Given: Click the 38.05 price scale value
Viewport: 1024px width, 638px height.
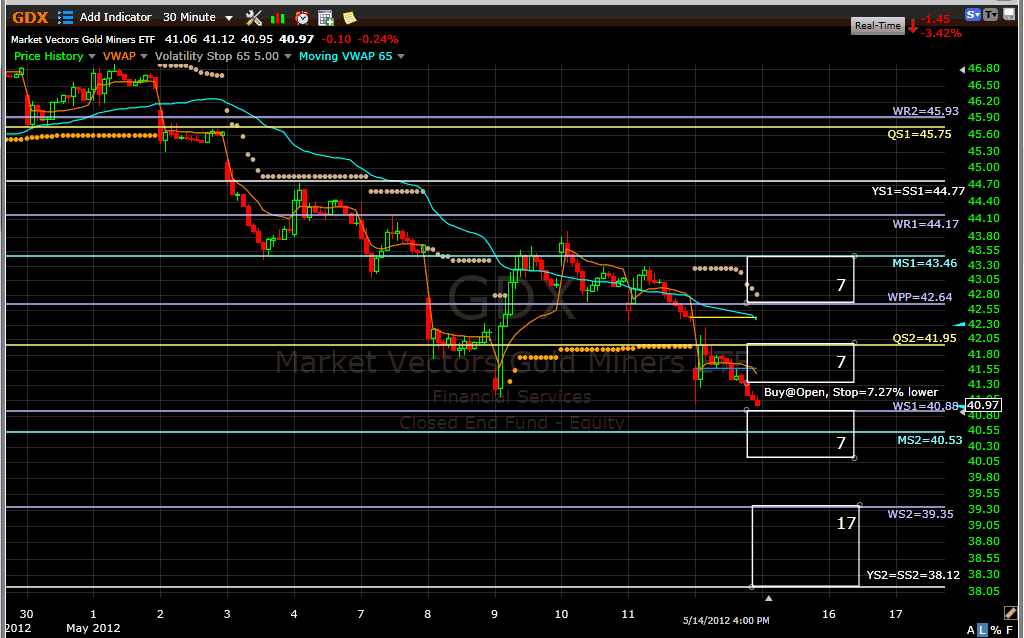Looking at the screenshot, I should pos(984,591).
